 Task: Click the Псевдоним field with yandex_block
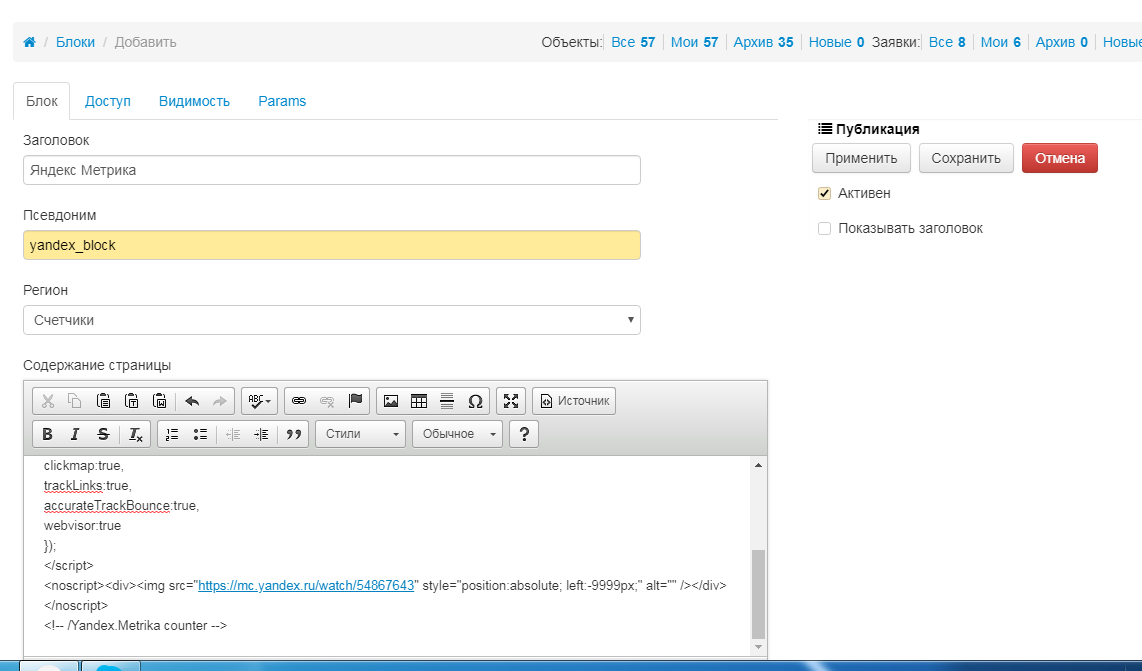331,245
